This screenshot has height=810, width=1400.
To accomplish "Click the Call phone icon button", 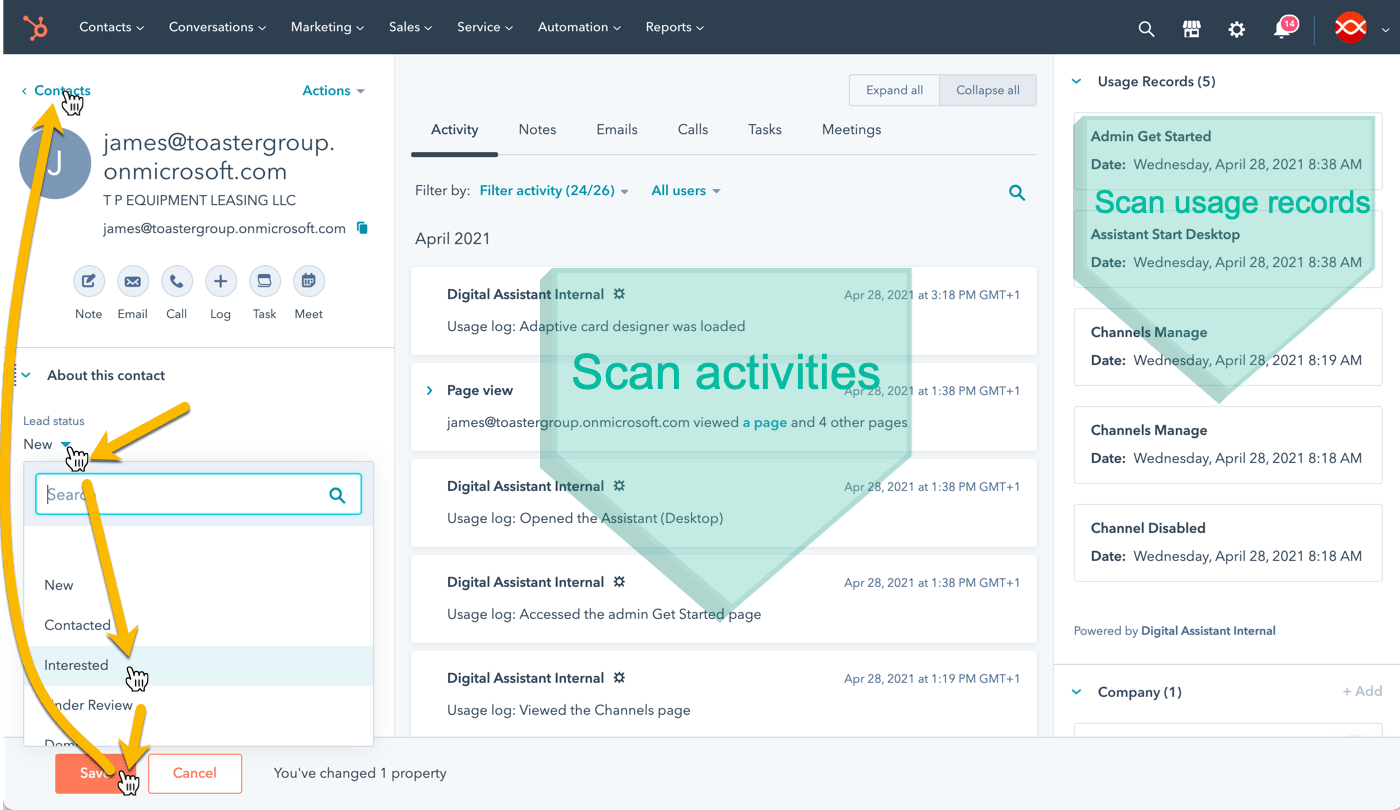I will click(x=176, y=281).
